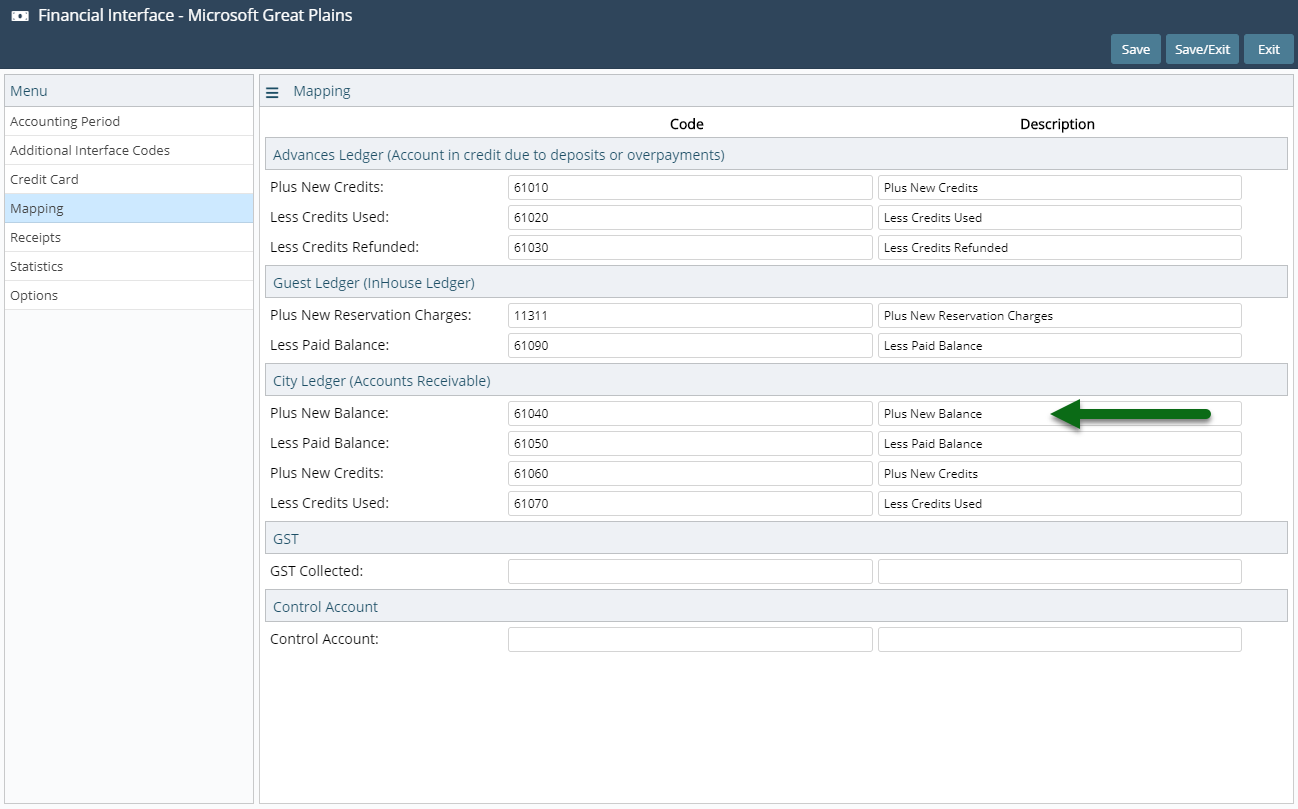Click Advances Ledger Plus New Credits code 61010
This screenshot has height=809, width=1298.
pos(690,187)
